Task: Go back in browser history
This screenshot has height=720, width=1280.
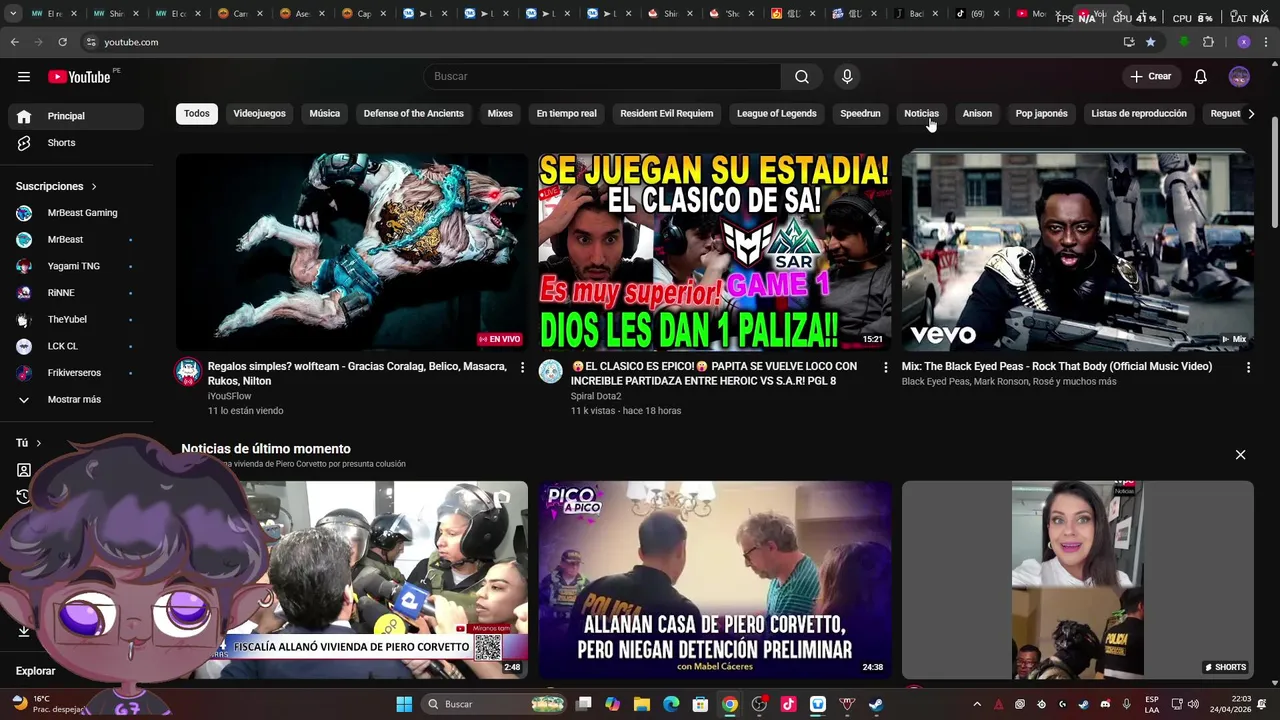Action: (15, 42)
